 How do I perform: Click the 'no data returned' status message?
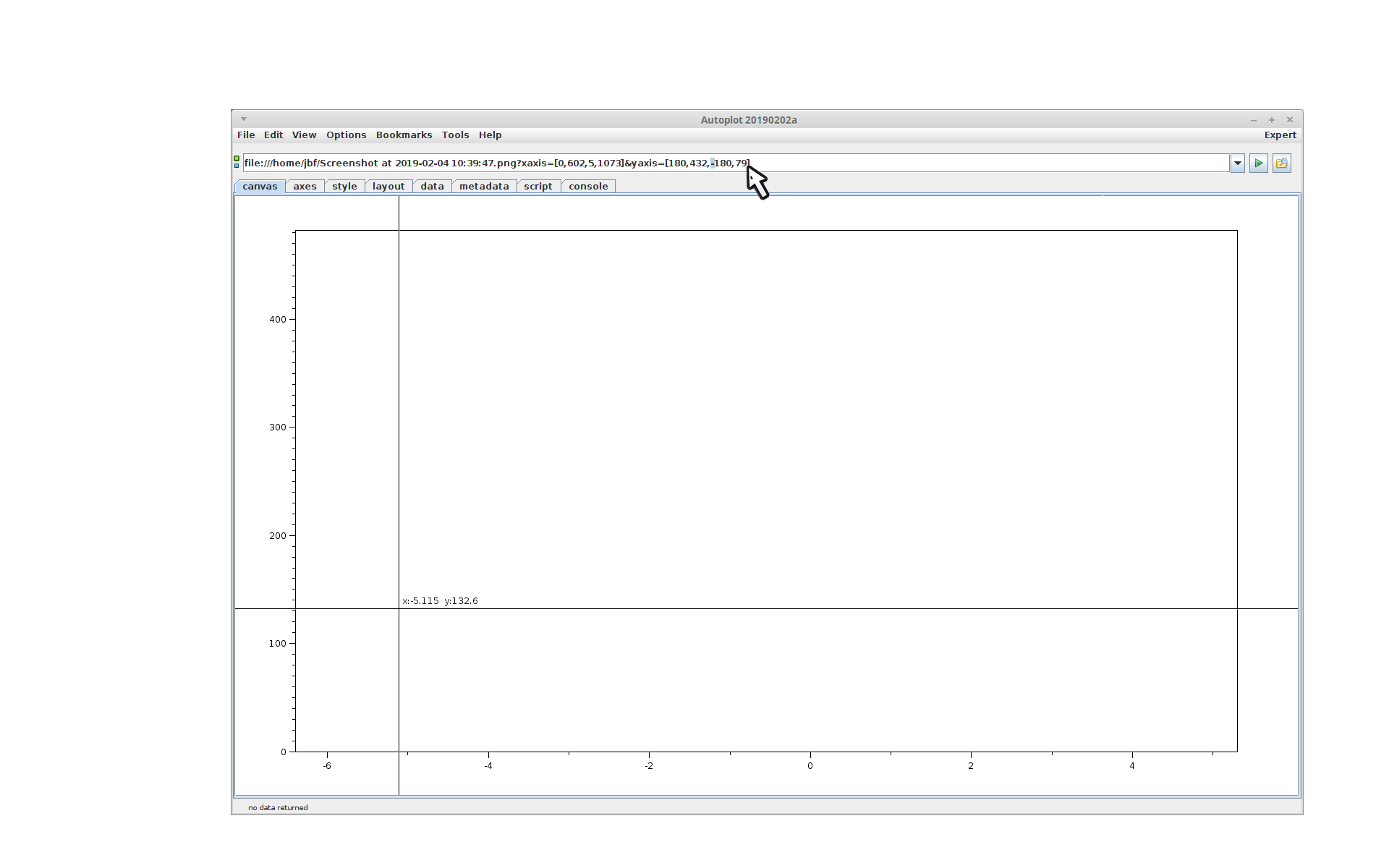278,807
